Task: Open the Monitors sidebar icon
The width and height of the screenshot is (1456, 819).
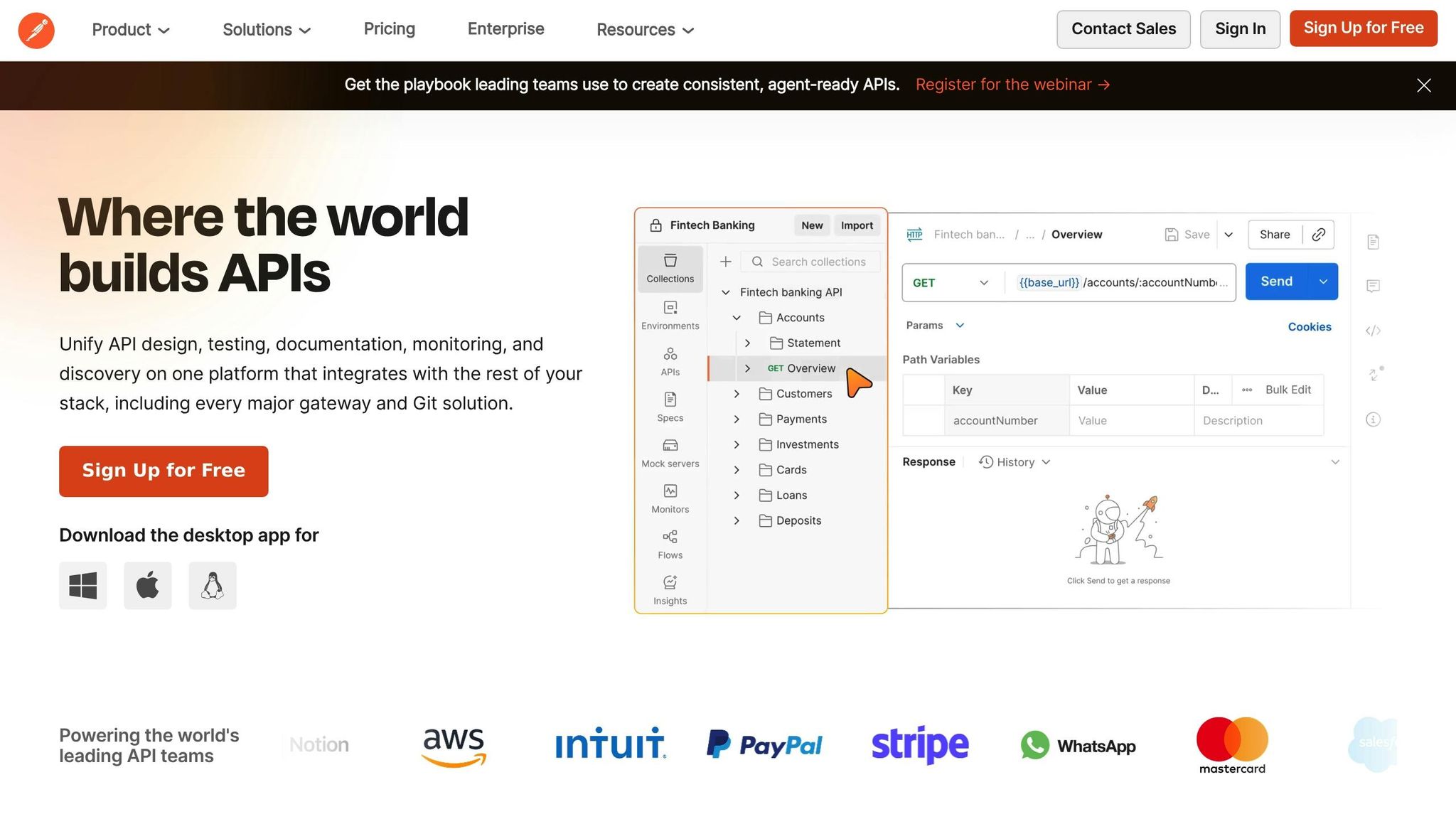Action: pyautogui.click(x=670, y=498)
